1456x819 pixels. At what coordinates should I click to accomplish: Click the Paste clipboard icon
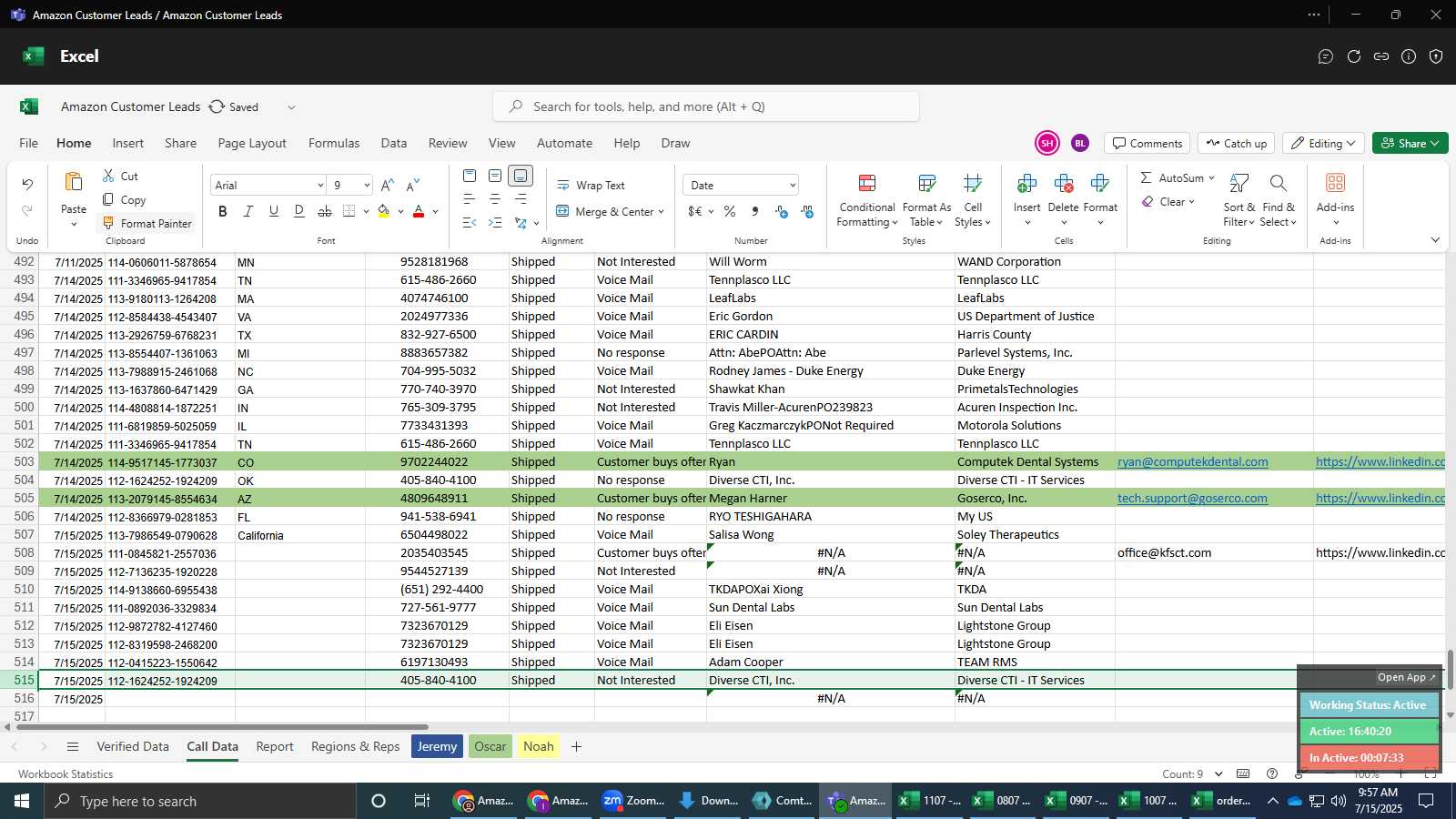point(74,182)
